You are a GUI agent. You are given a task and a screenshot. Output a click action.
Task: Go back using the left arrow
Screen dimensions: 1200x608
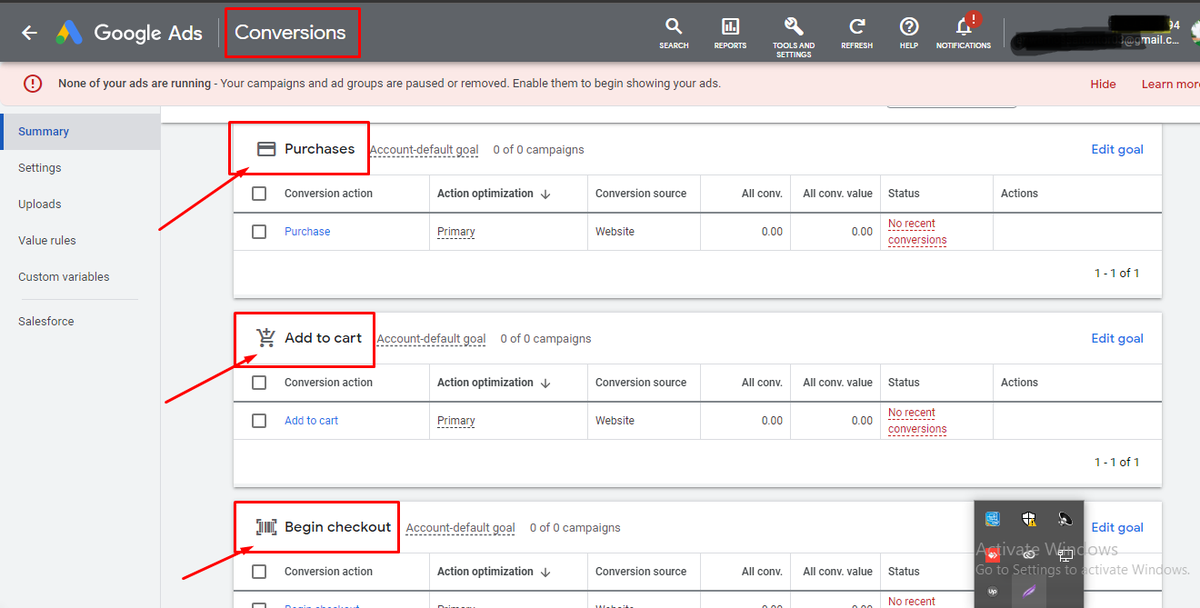coord(29,33)
